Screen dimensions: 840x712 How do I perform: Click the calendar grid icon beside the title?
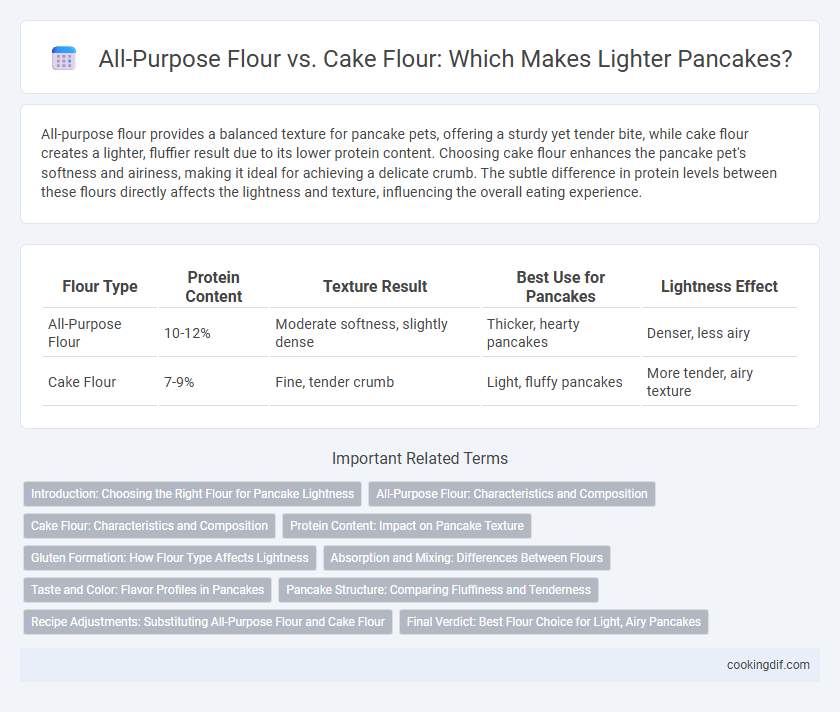(64, 58)
